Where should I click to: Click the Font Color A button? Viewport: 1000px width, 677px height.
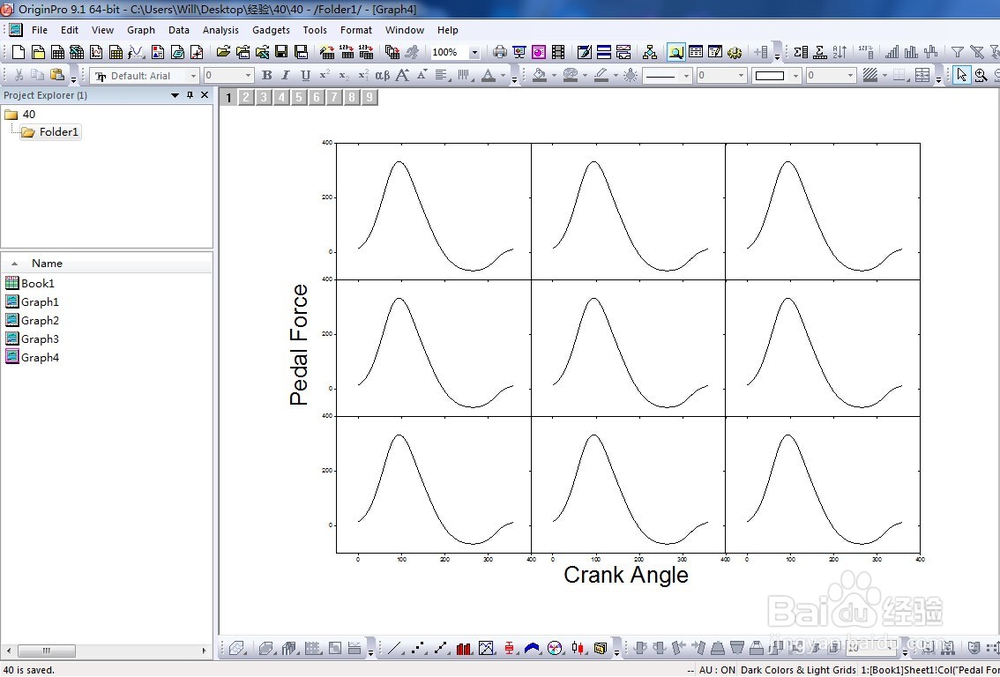tap(489, 75)
